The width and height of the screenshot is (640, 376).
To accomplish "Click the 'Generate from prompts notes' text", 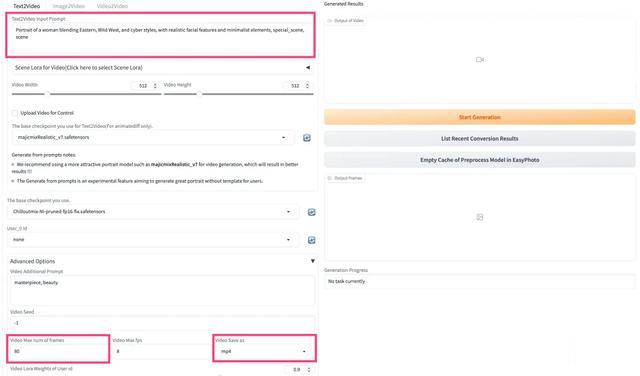I will click(x=44, y=155).
